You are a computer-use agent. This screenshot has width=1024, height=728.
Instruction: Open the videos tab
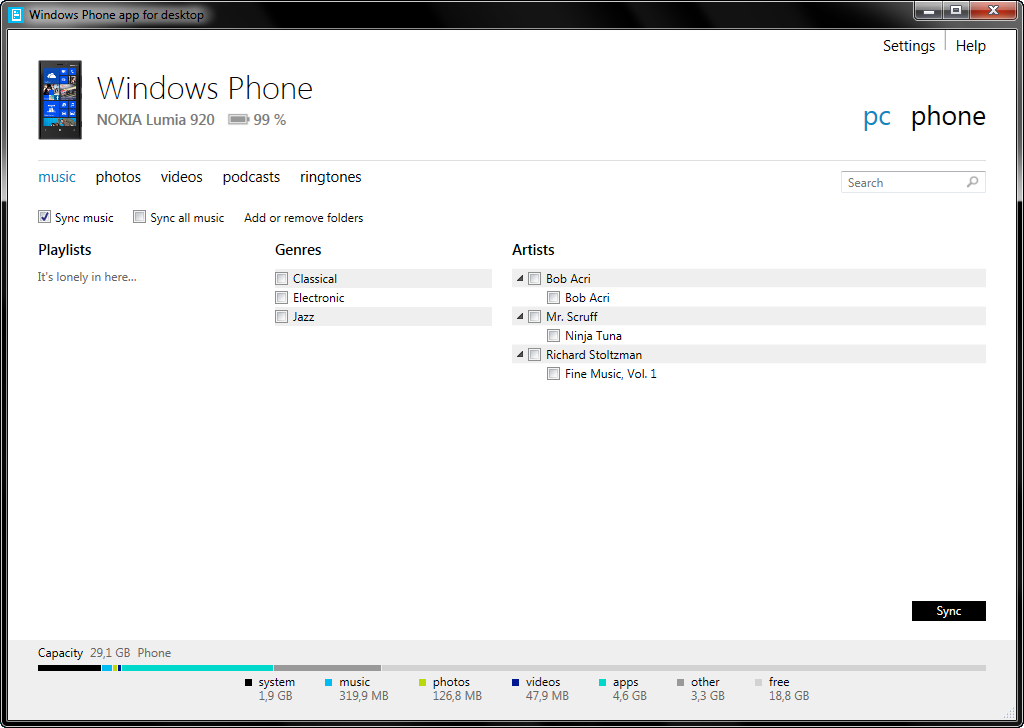pos(182,177)
